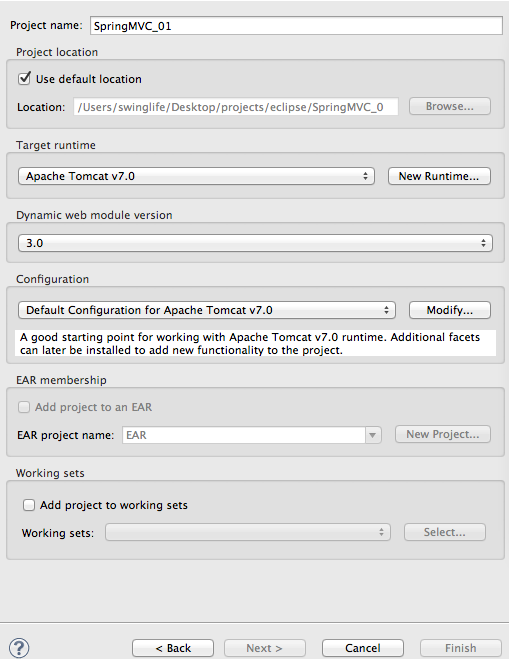The width and height of the screenshot is (509, 659).
Task: Check Add project to working sets
Action: pyautogui.click(x=29, y=505)
